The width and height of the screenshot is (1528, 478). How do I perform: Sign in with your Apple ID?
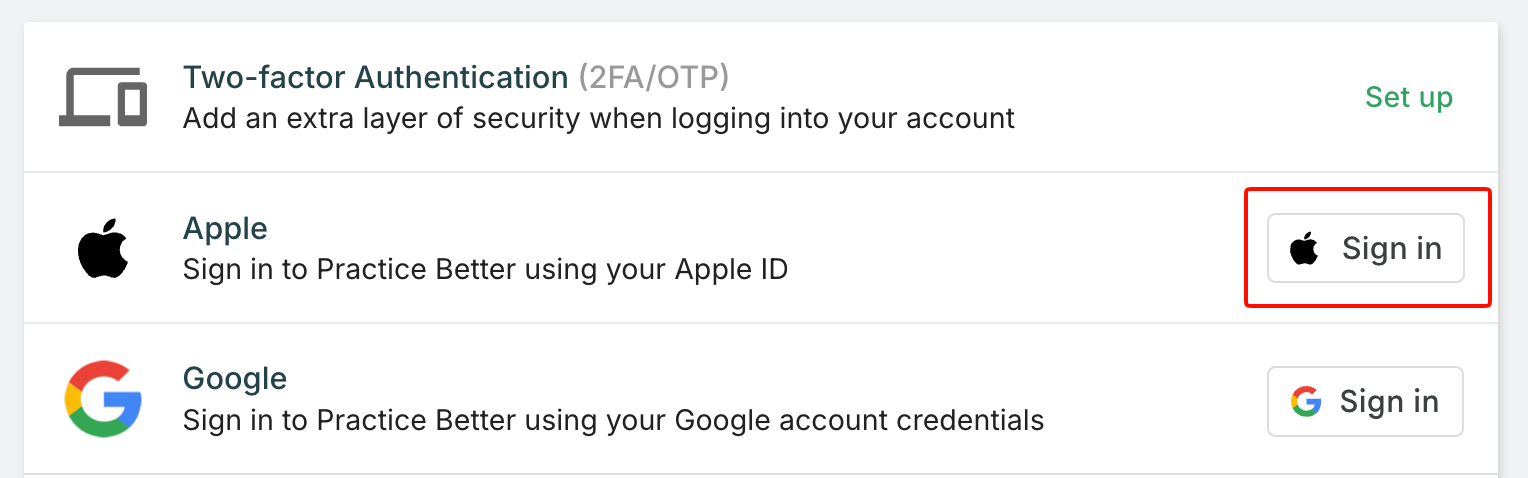pos(1365,248)
